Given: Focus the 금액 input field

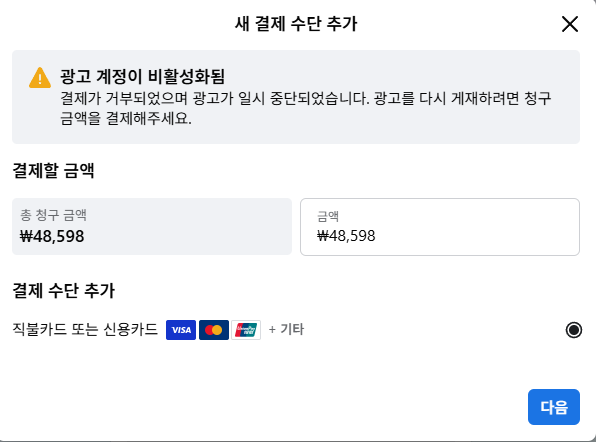Looking at the screenshot, I should 440,227.
